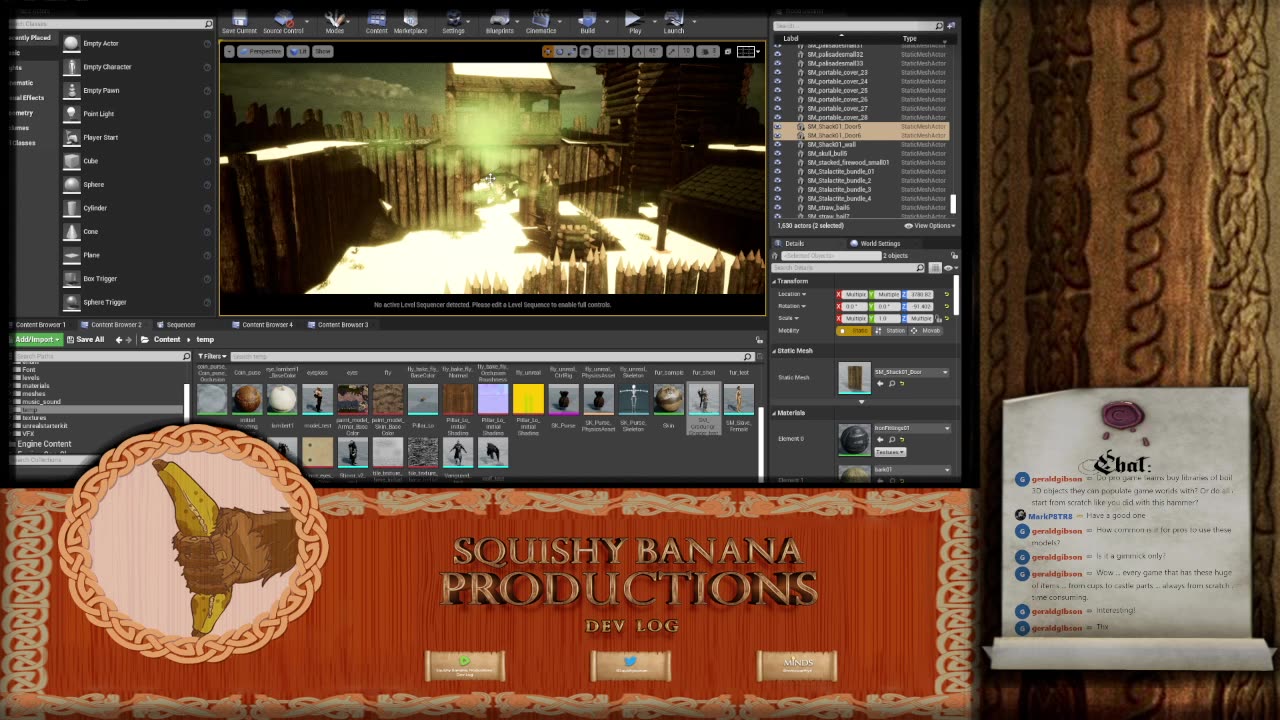Toggle visibility eye of SM_Shack01_wall
The image size is (1280, 720).
click(778, 145)
